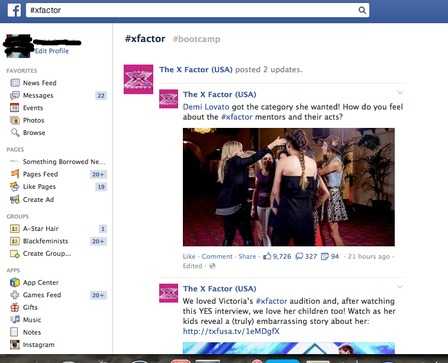Click the App Center icon
The height and width of the screenshot is (363, 448).
pos(15,282)
